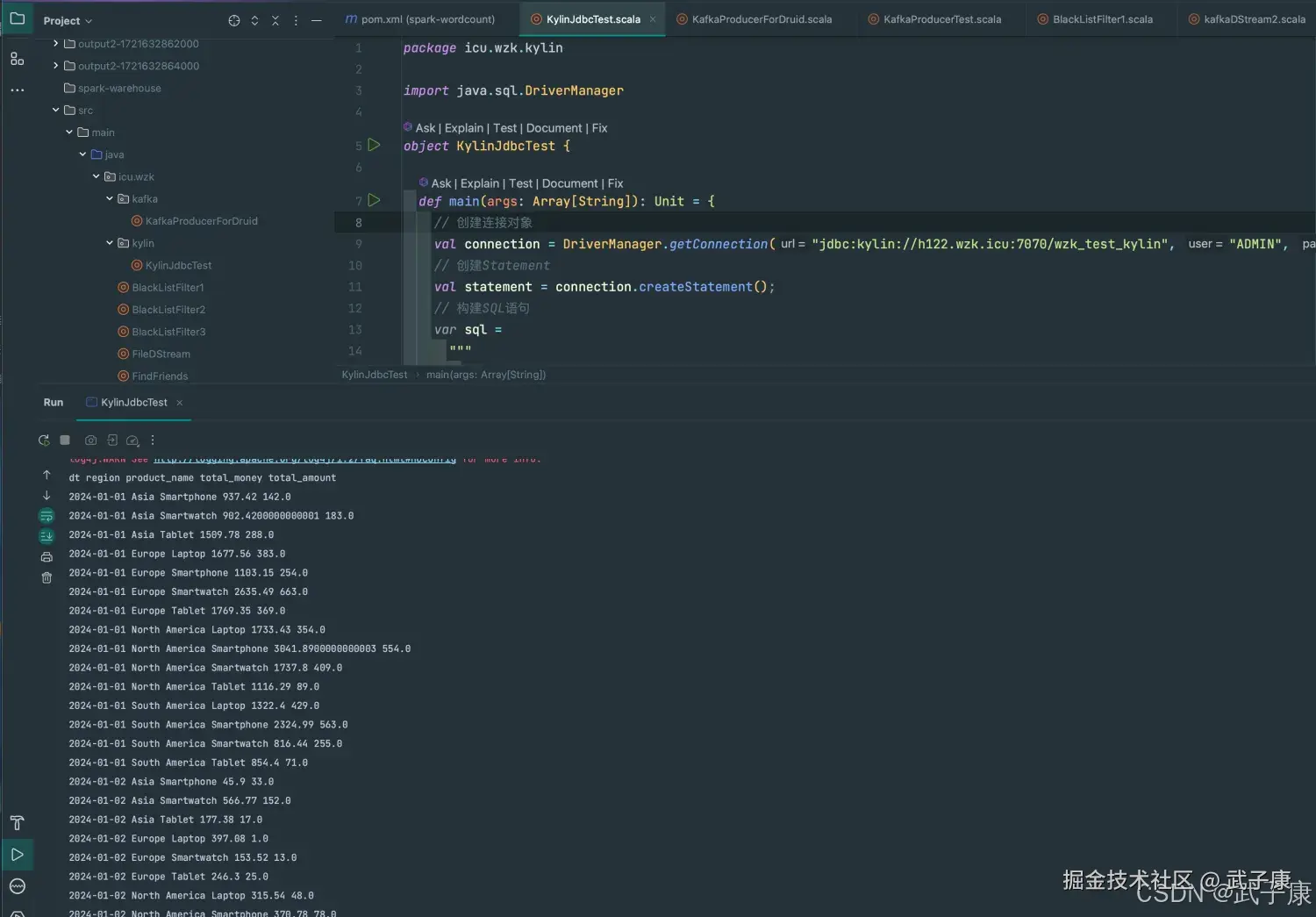Viewport: 1316px width, 917px height.
Task: Switch to KafkaProducerTest.scala tab
Action: 934,19
